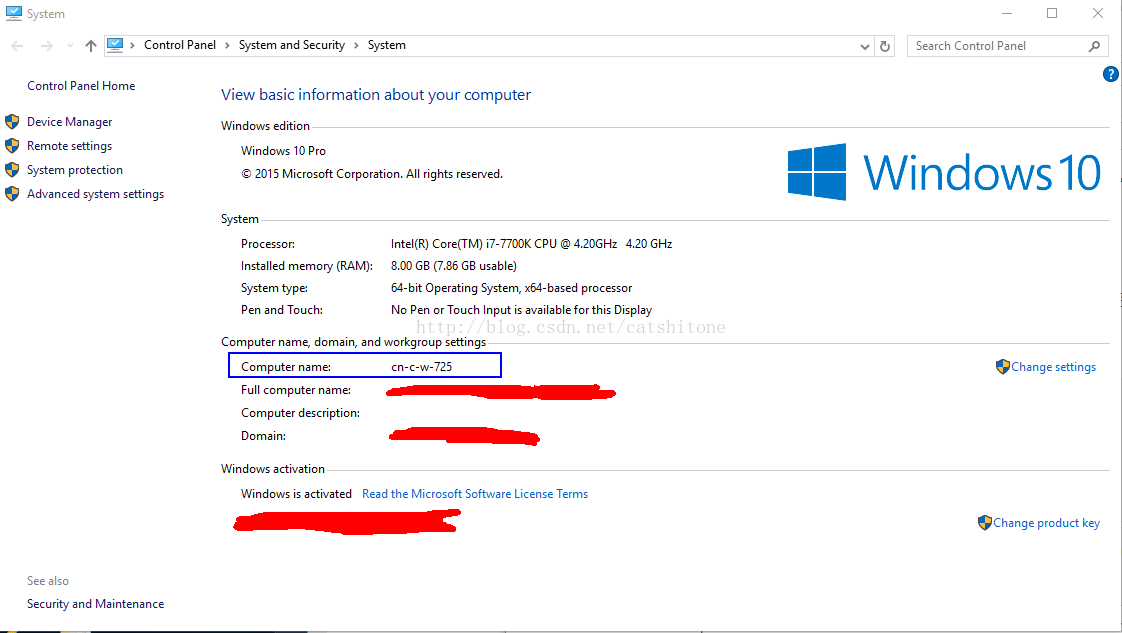Viewport: 1122px width, 633px height.
Task: Click the Windows is activated text
Action: click(x=296, y=494)
